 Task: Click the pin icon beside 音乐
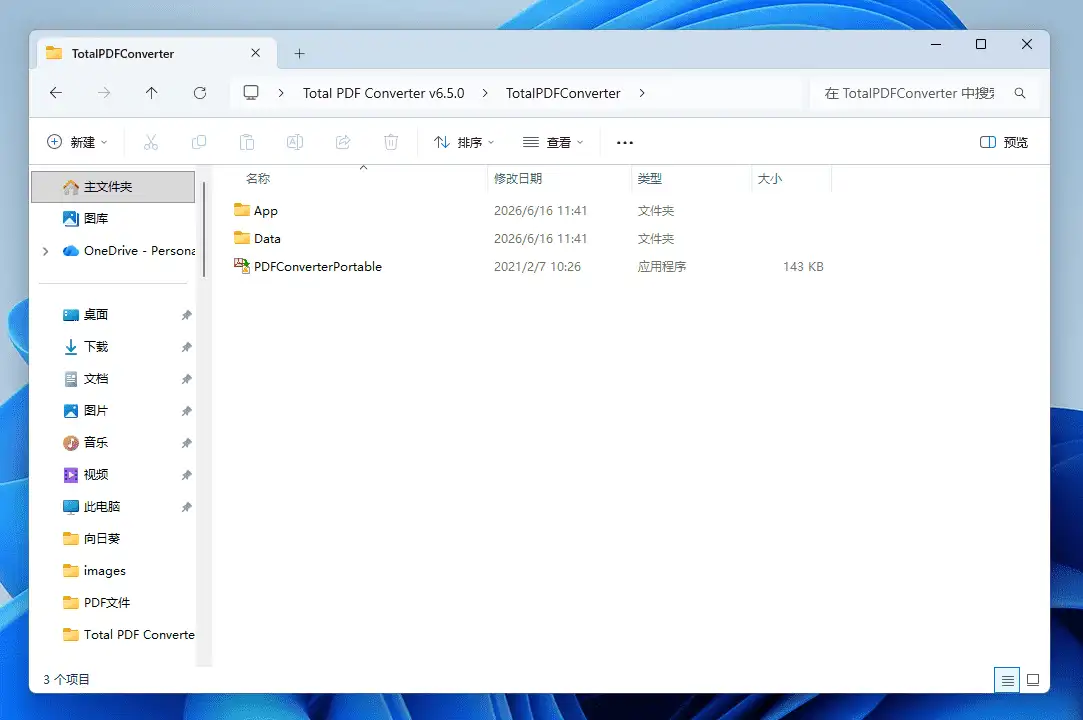click(x=186, y=443)
